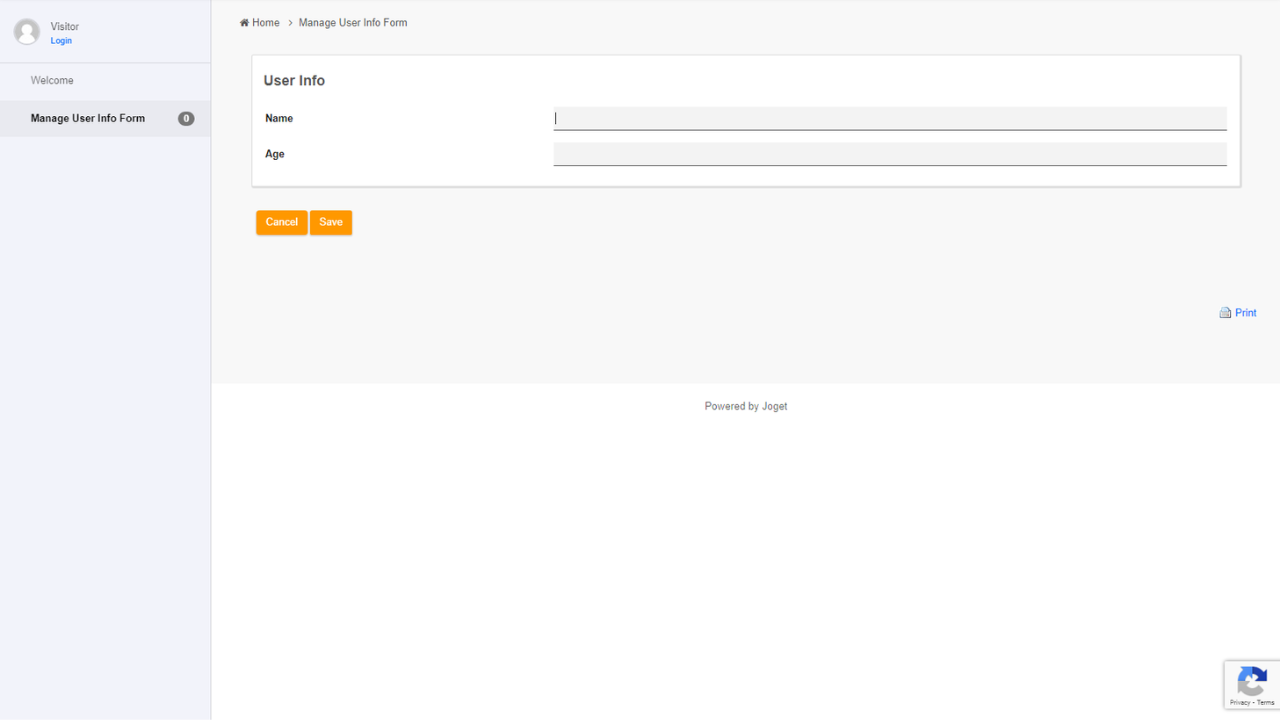Select the Welcome menu item
1280x720 pixels.
pos(52,80)
